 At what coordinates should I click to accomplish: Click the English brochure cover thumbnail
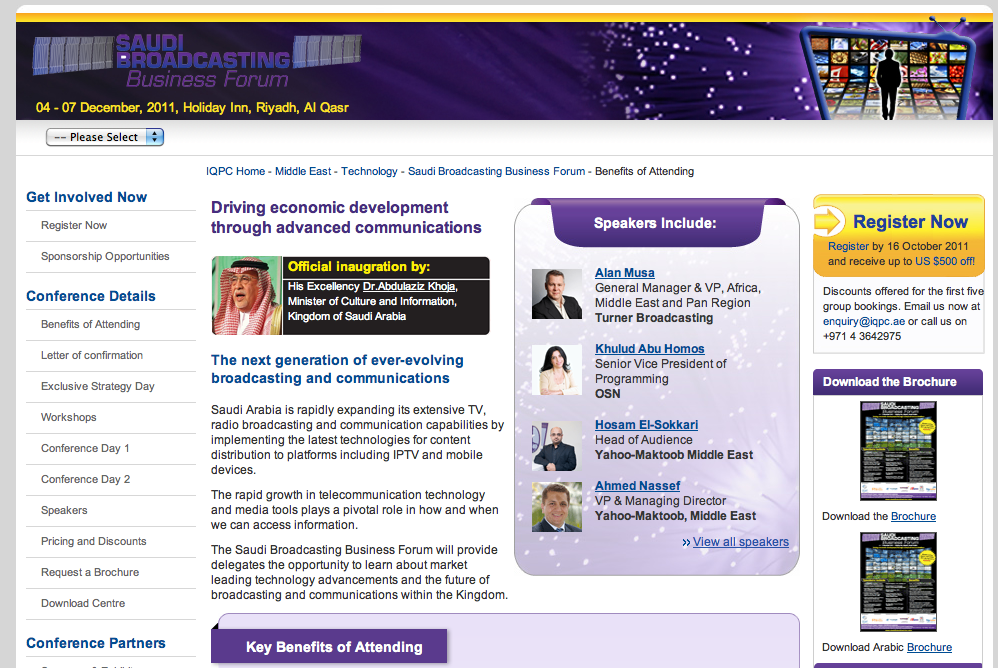tap(898, 451)
